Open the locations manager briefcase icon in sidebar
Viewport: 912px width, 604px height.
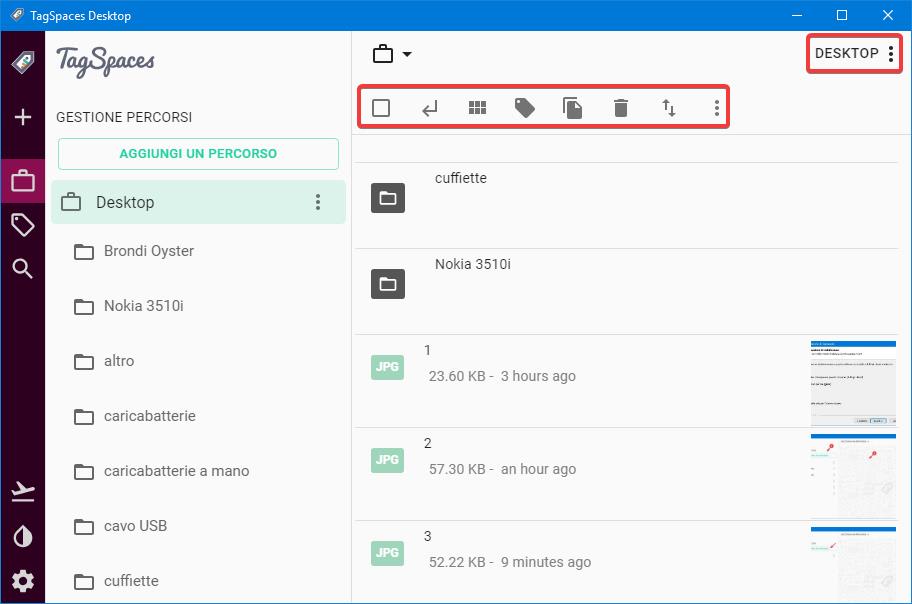pyautogui.click(x=23, y=181)
